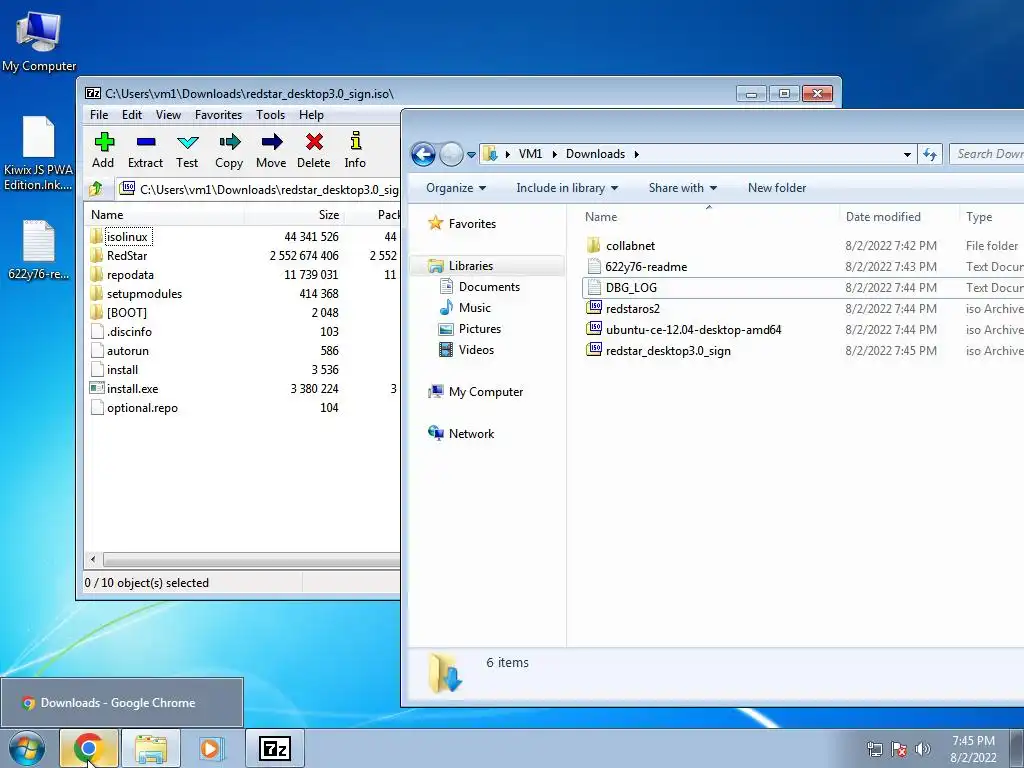Screen dimensions: 1024x768
Task: Select optional.repo in the 7-Zip list
Action: [x=142, y=408]
